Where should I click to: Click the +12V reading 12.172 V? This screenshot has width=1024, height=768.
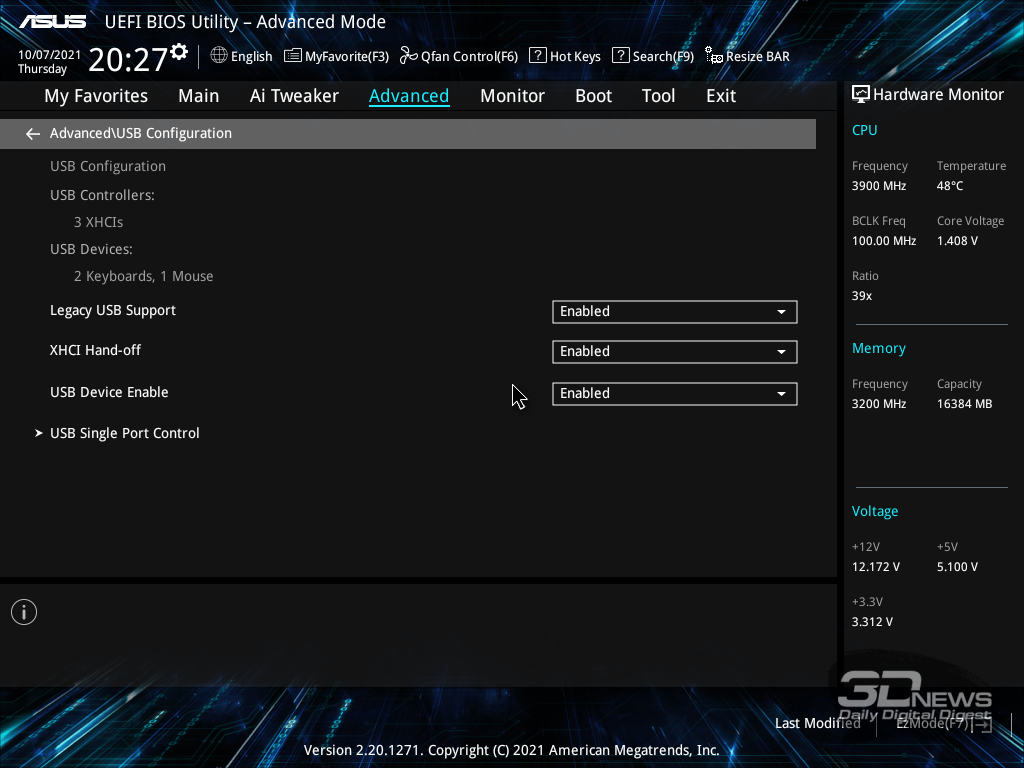pos(876,567)
